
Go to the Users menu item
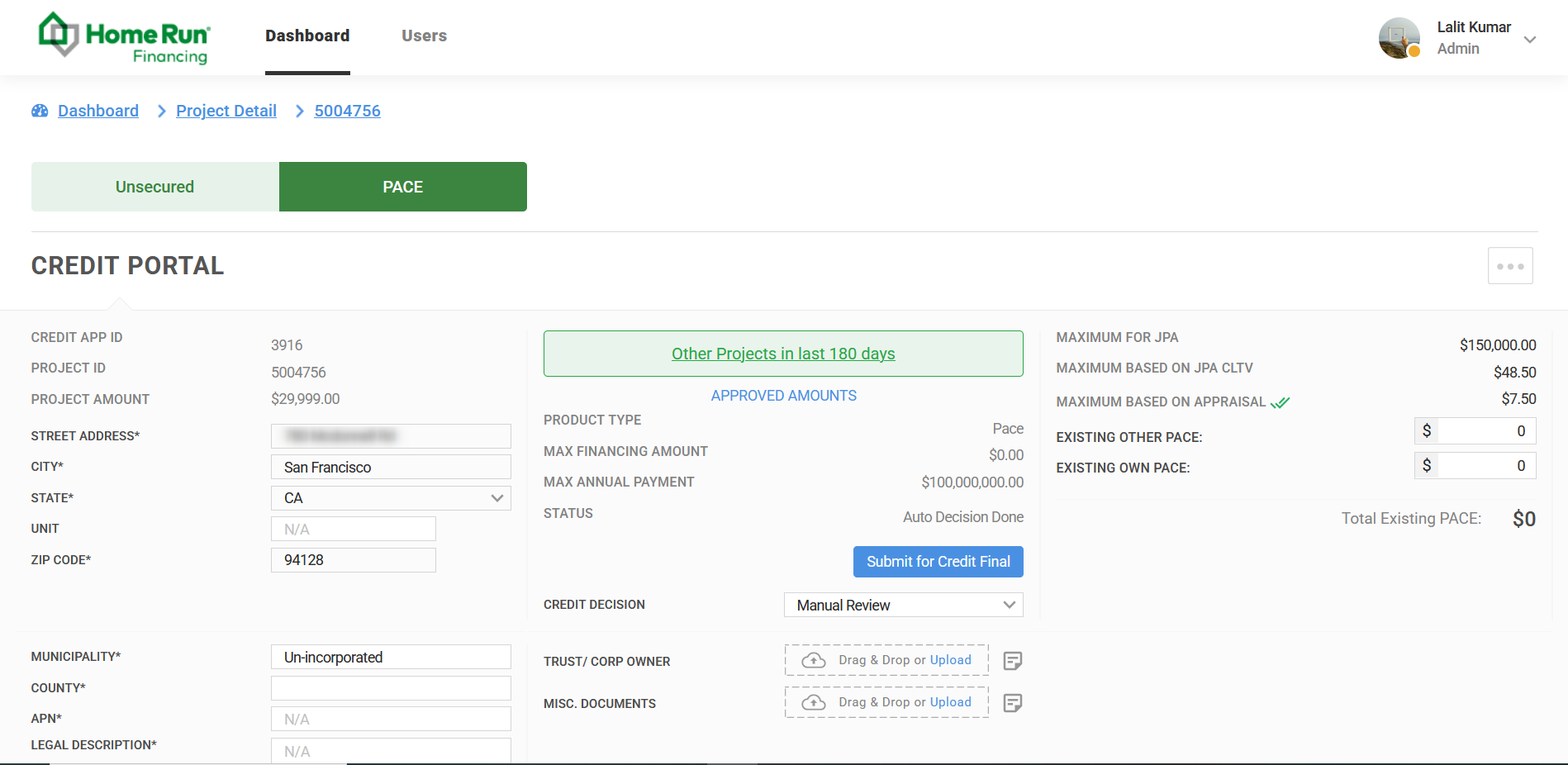click(x=424, y=36)
